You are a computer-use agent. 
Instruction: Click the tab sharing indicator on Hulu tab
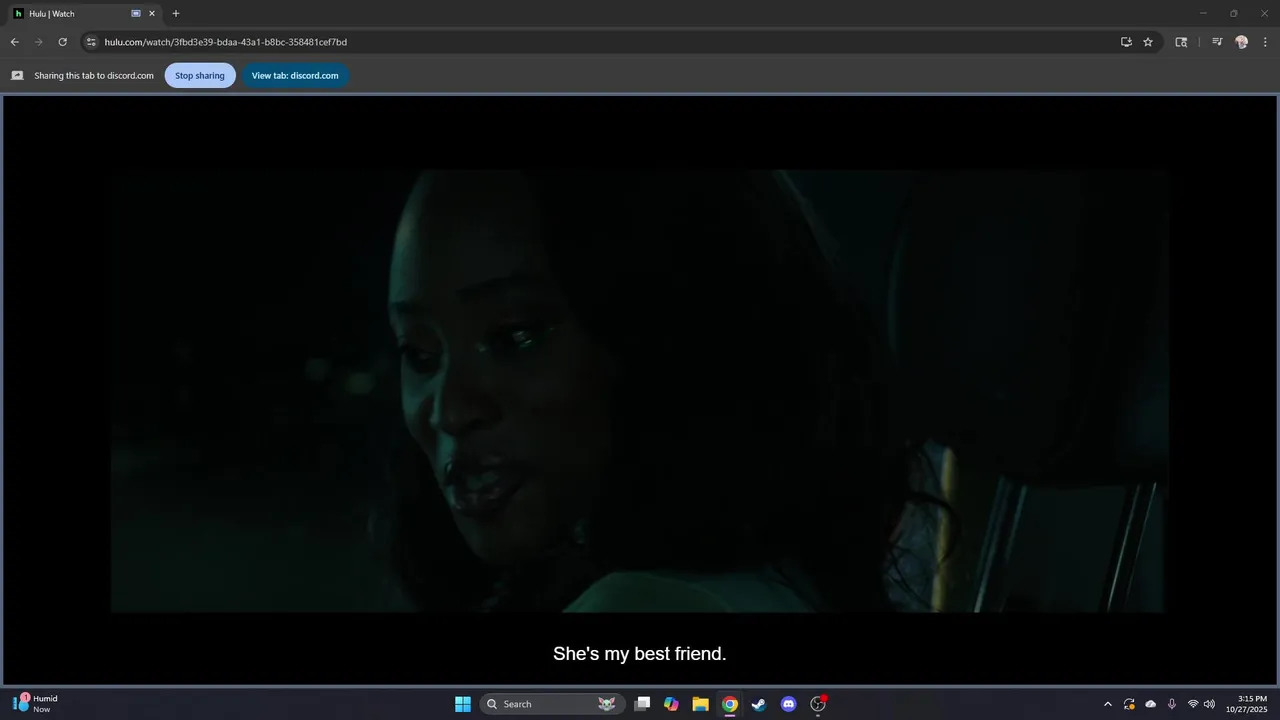coord(136,14)
